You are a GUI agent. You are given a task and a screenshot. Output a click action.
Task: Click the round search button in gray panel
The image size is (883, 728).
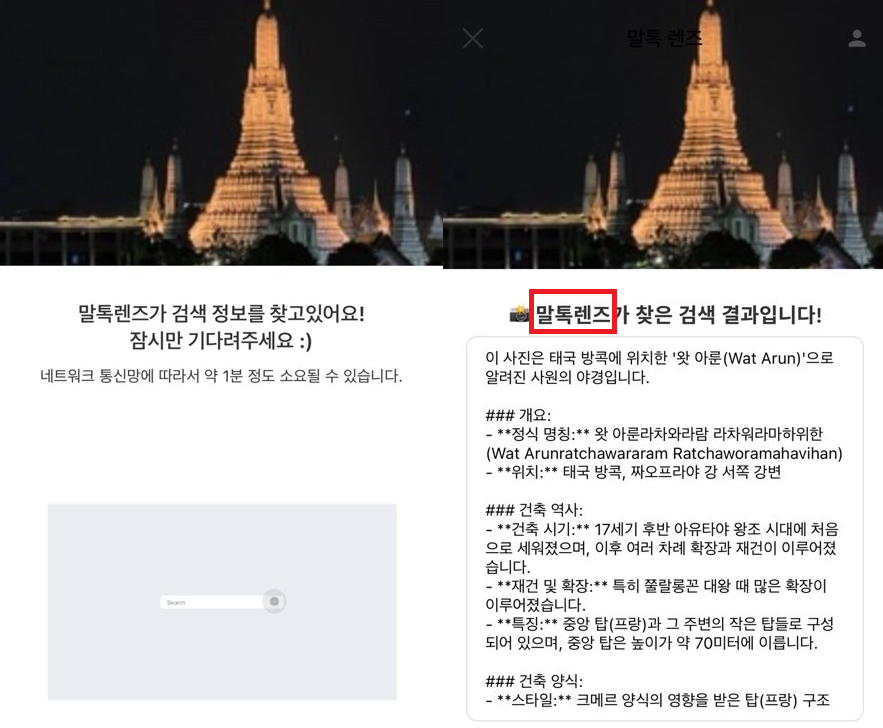pyautogui.click(x=274, y=601)
